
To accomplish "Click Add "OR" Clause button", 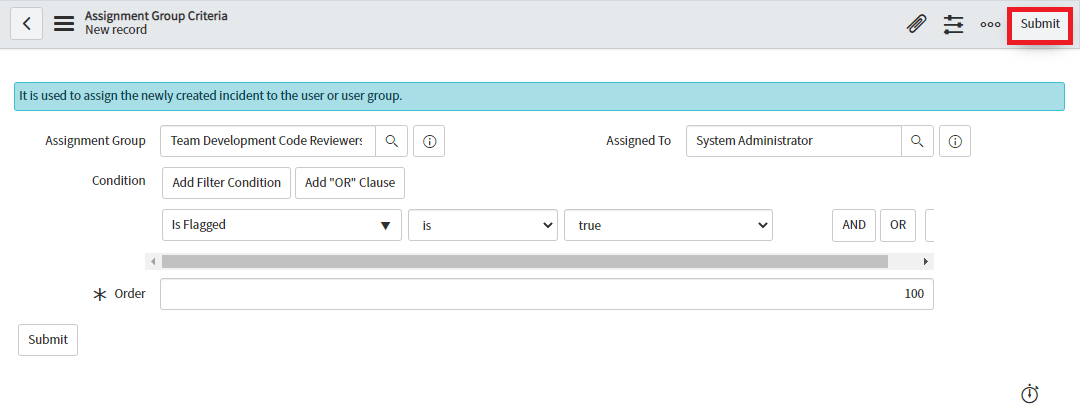I will tap(349, 183).
